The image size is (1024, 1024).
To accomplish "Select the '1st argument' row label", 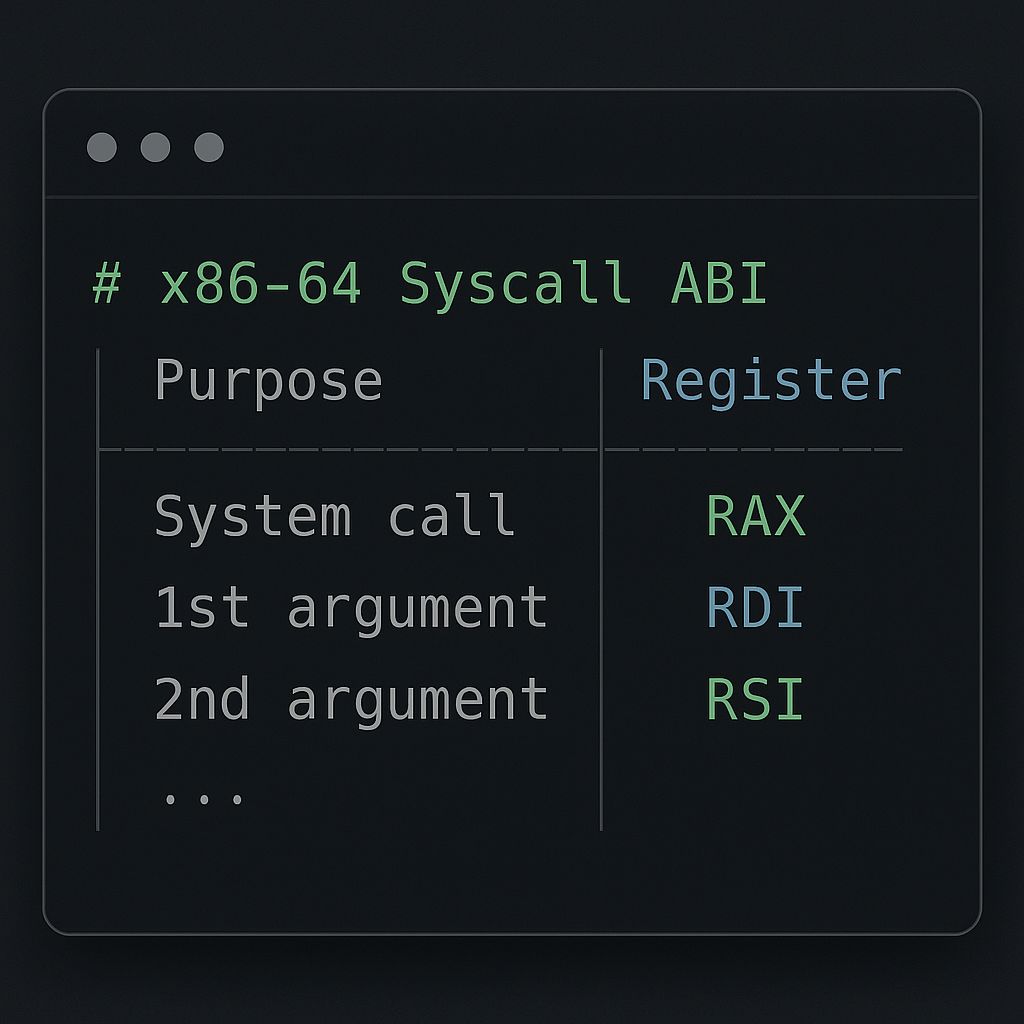I will (350, 608).
